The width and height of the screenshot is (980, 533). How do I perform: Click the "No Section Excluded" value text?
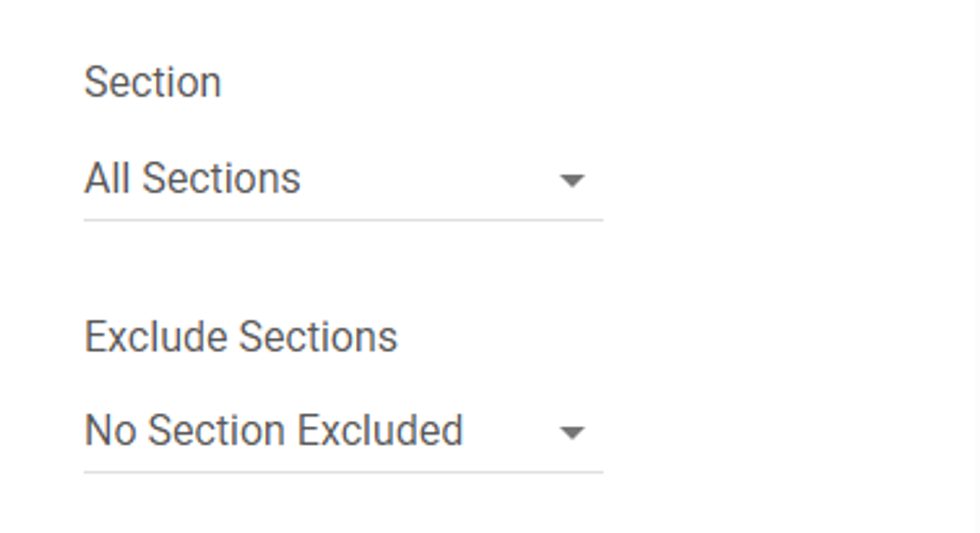(274, 431)
